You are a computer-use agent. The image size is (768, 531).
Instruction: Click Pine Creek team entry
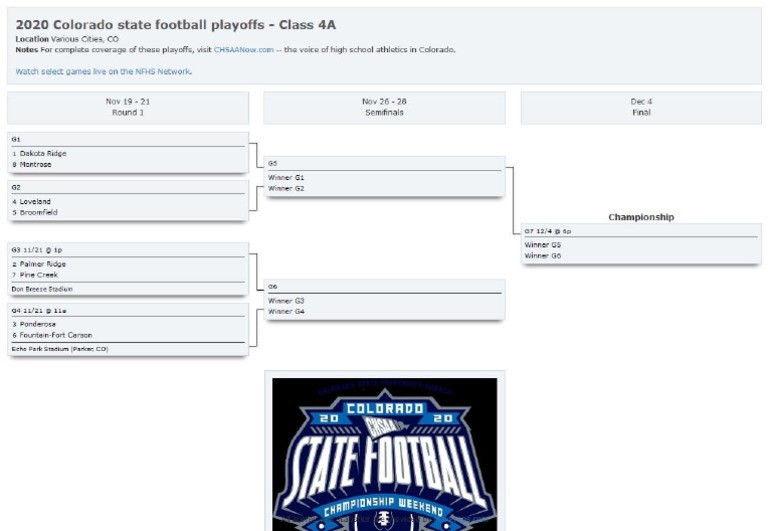click(x=39, y=275)
